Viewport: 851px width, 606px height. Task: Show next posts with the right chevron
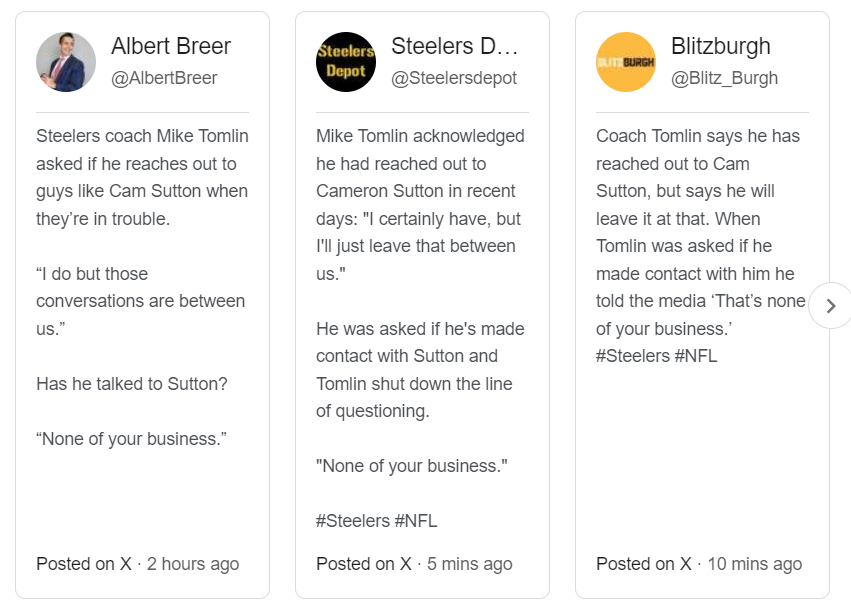[830, 306]
